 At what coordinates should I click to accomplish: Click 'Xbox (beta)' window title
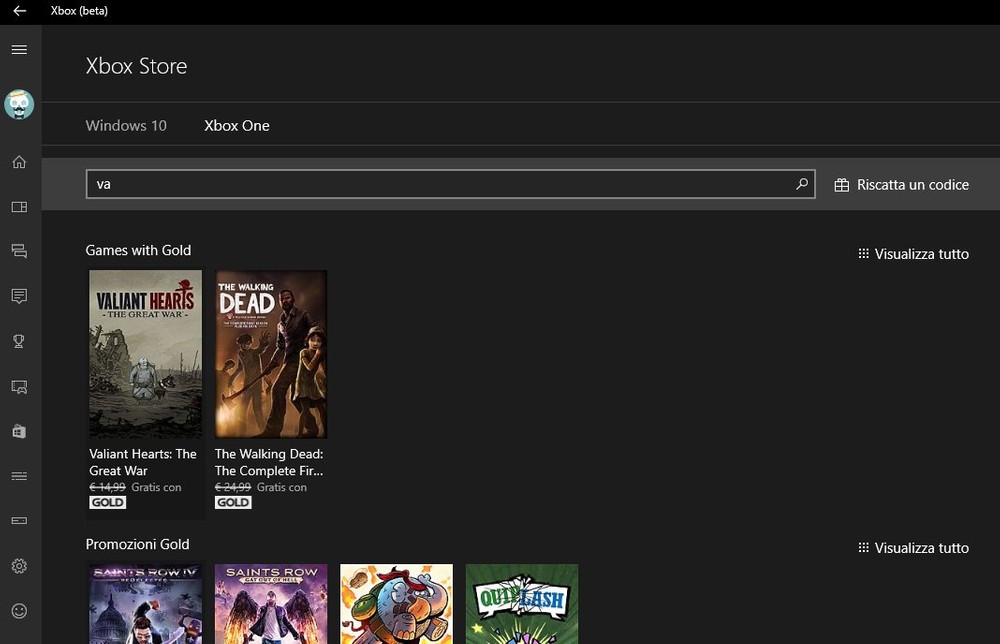79,11
